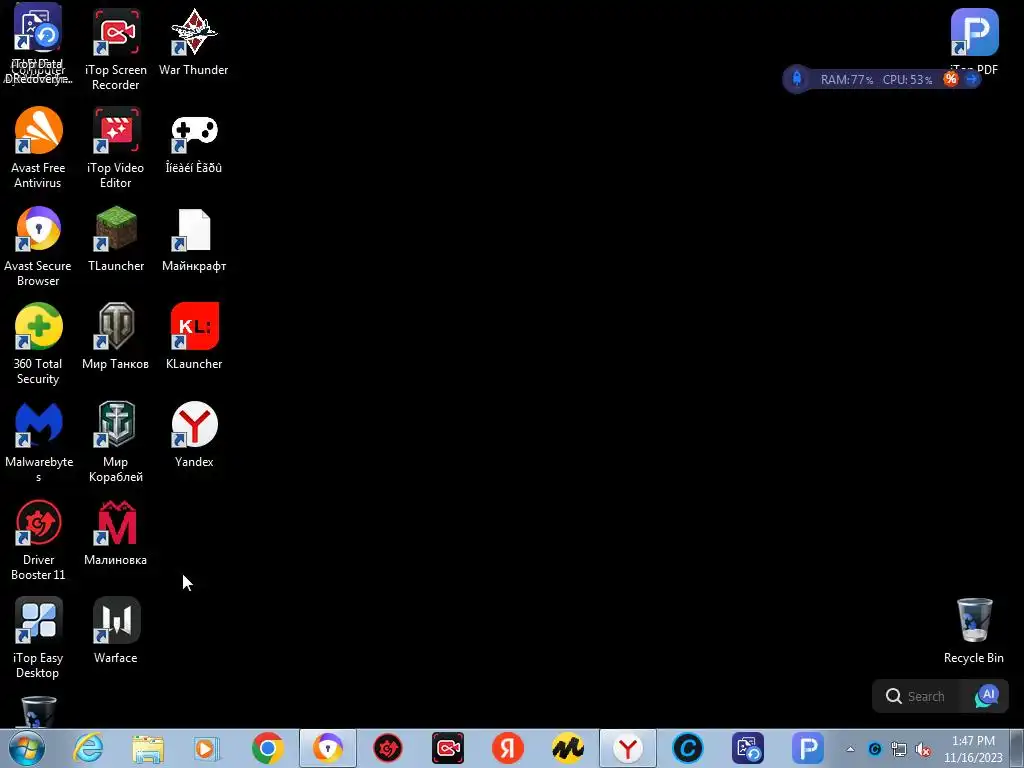Open iTop PDF desktop shortcut

coord(974,40)
